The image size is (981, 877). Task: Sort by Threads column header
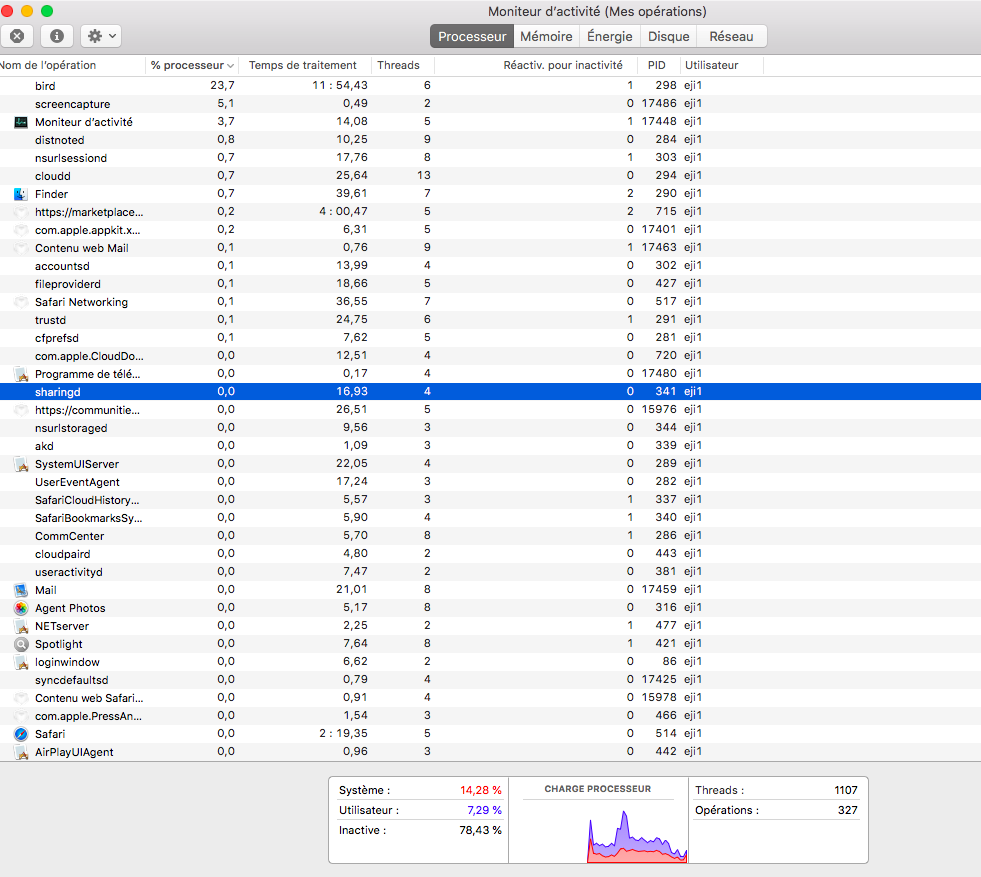[403, 65]
